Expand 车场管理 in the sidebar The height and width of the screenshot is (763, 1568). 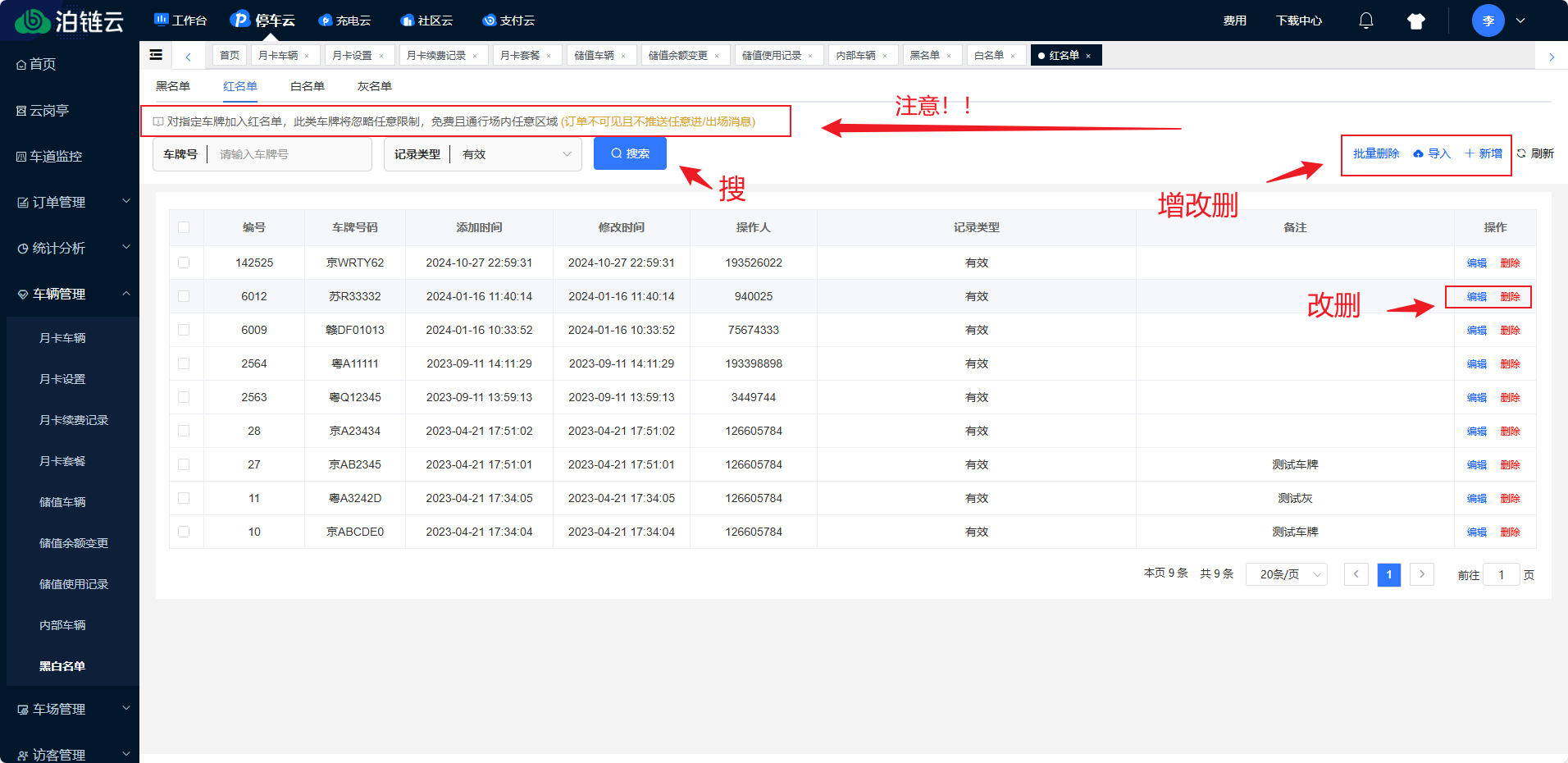70,709
